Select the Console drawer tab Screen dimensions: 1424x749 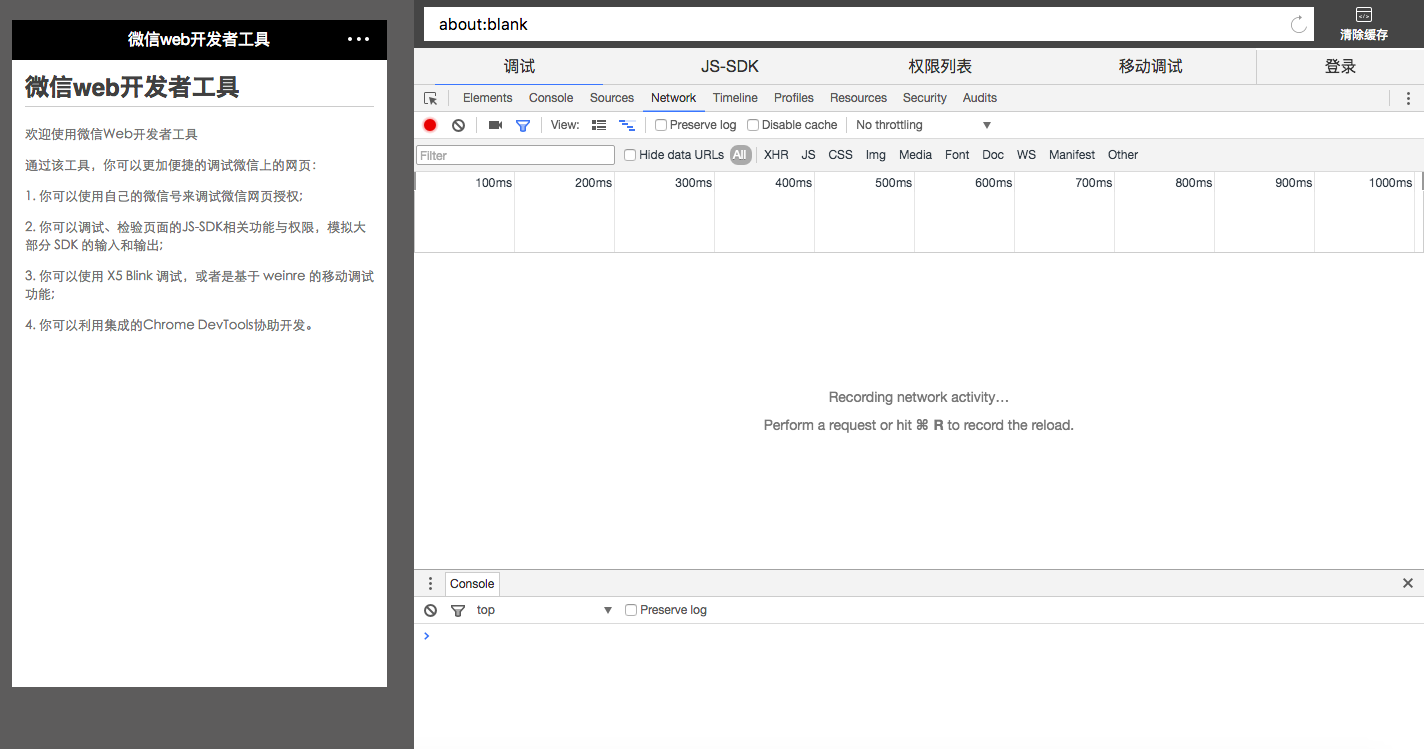click(x=472, y=583)
